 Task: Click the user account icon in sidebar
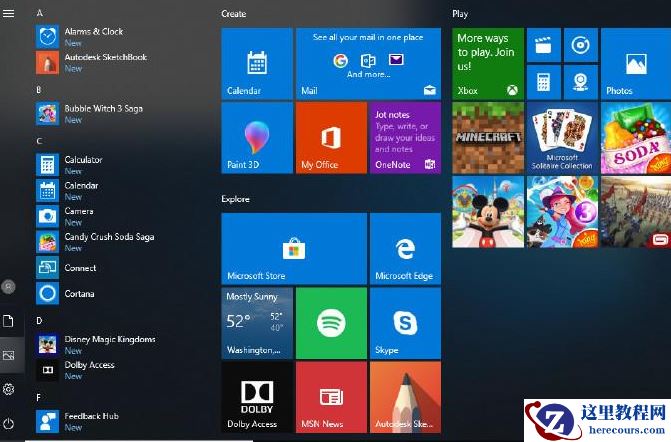9,287
